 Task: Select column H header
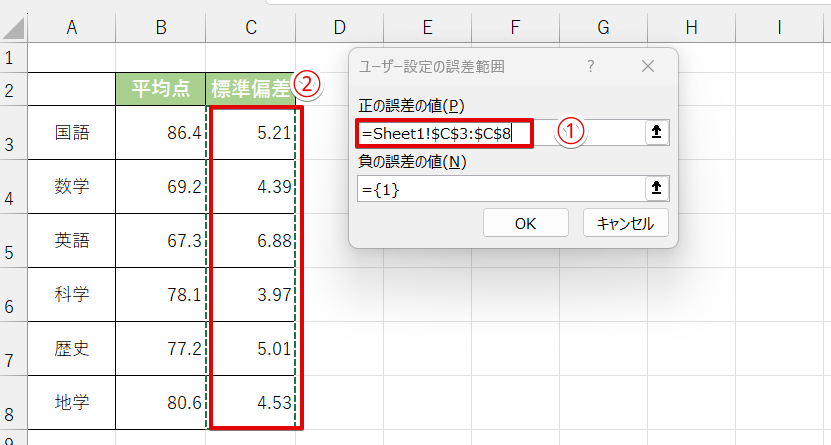click(691, 29)
